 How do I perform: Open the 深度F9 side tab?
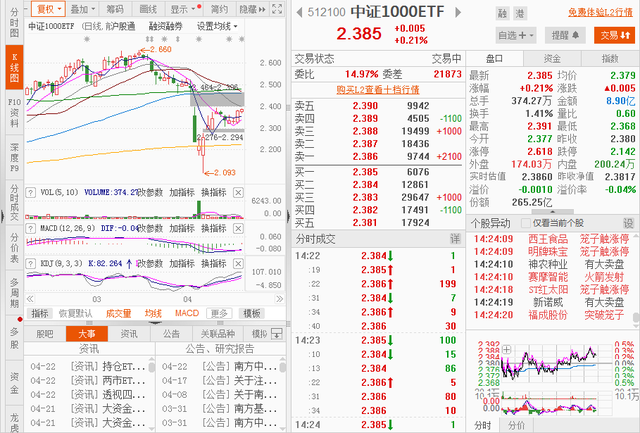[x=14, y=157]
